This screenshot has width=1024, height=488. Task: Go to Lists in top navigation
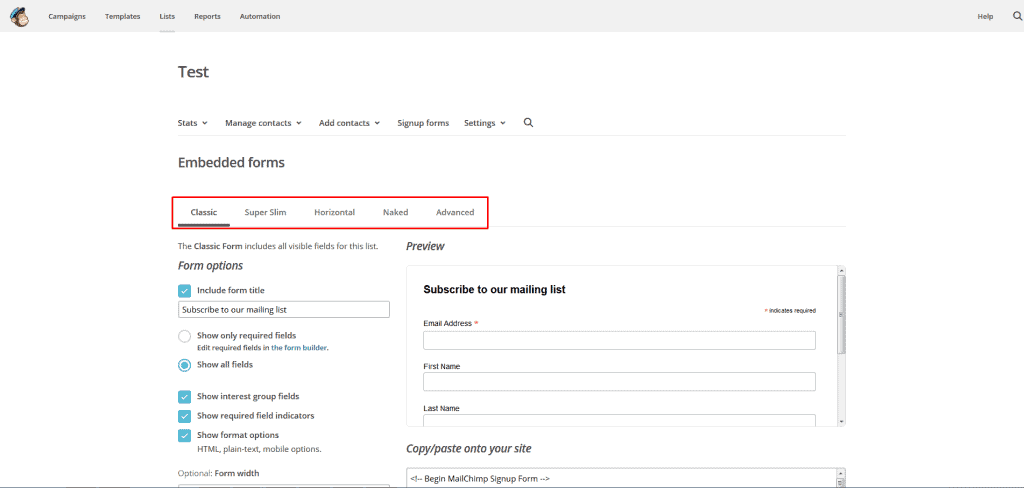click(167, 16)
